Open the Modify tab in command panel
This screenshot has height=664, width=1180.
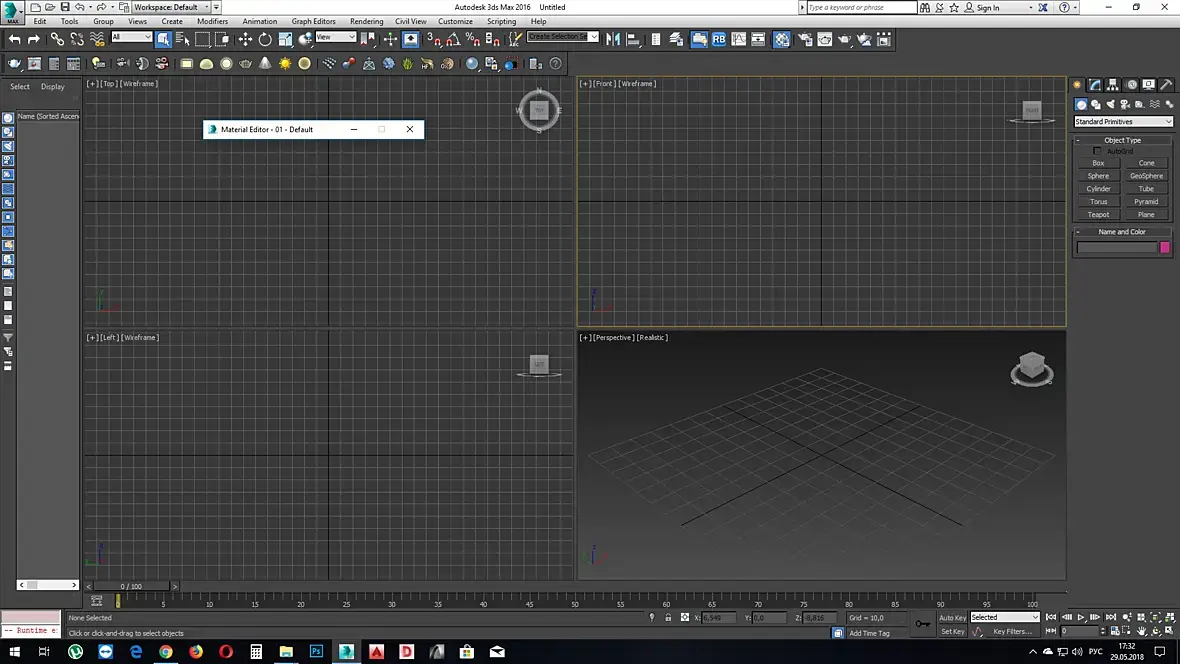click(x=1095, y=85)
